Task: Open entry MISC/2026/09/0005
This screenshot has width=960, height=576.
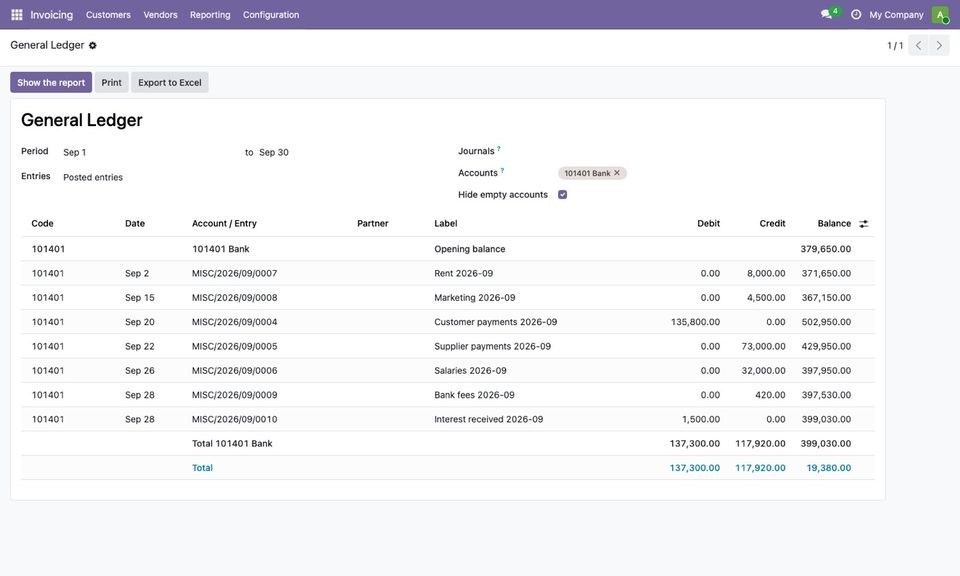Action: tap(234, 346)
